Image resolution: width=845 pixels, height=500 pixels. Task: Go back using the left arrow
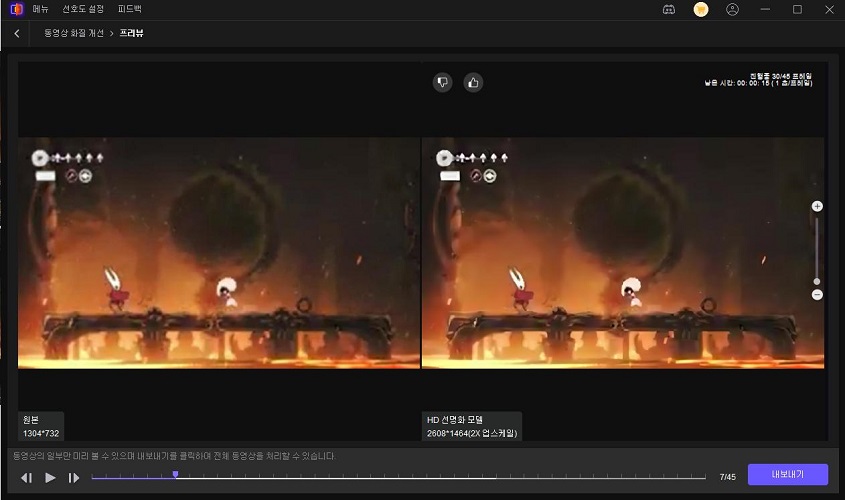pos(17,33)
